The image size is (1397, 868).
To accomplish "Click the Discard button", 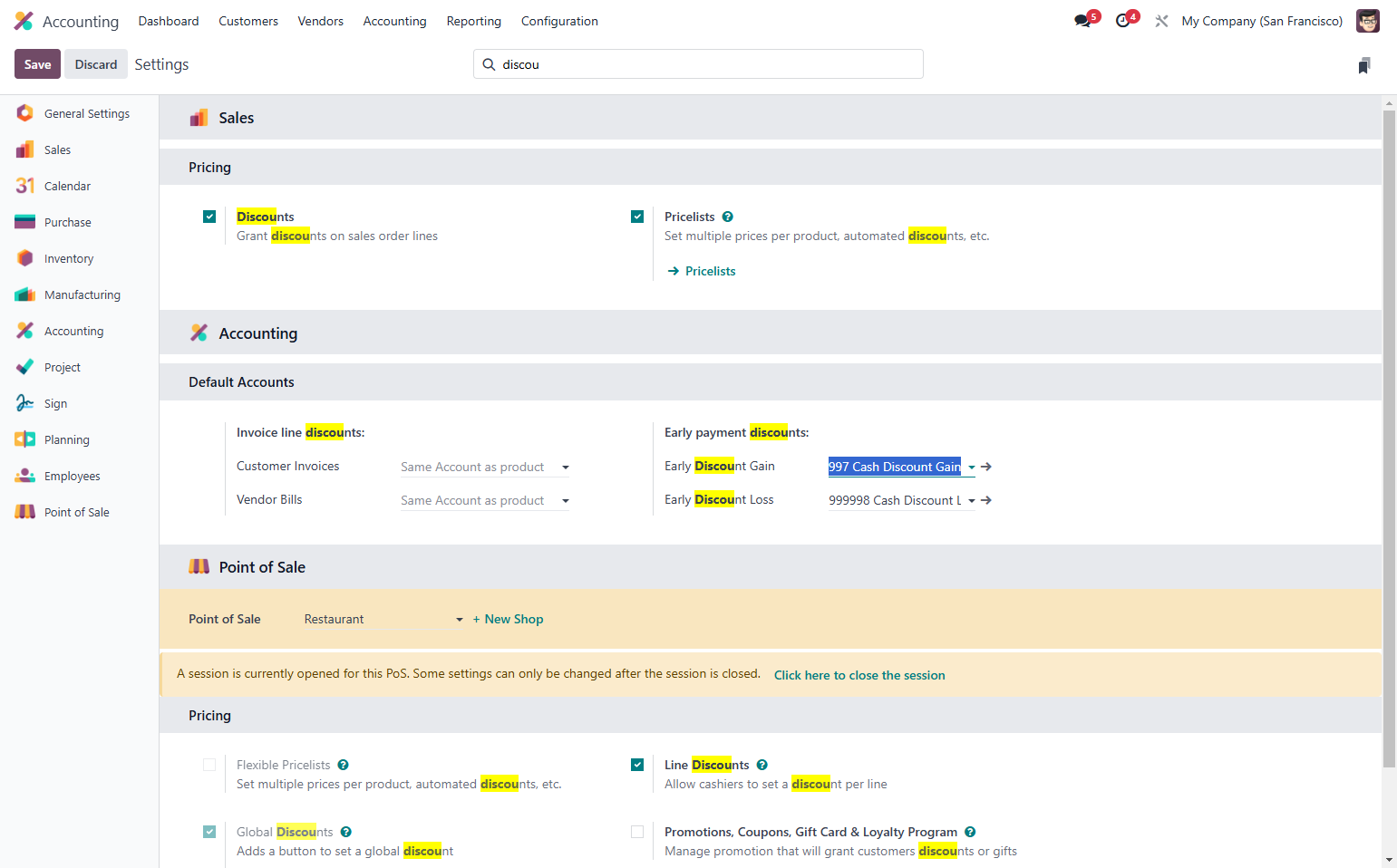I will tap(96, 64).
